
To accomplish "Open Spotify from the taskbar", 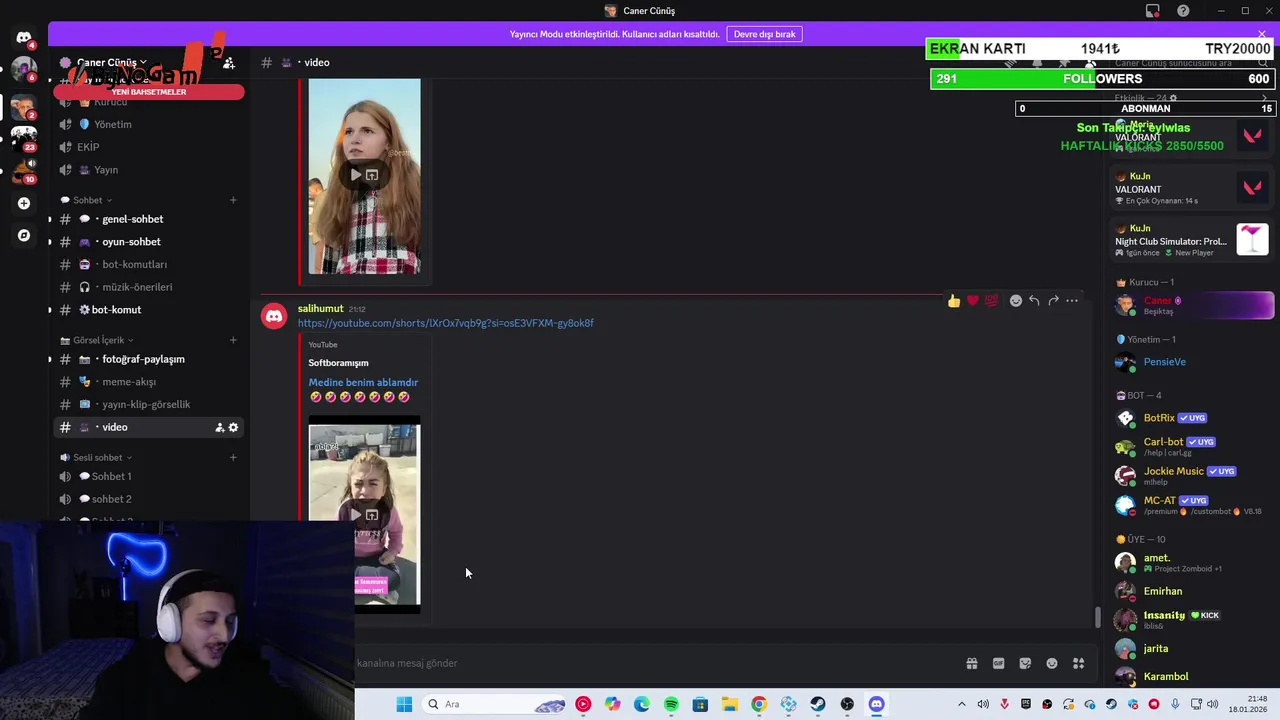I will point(671,704).
